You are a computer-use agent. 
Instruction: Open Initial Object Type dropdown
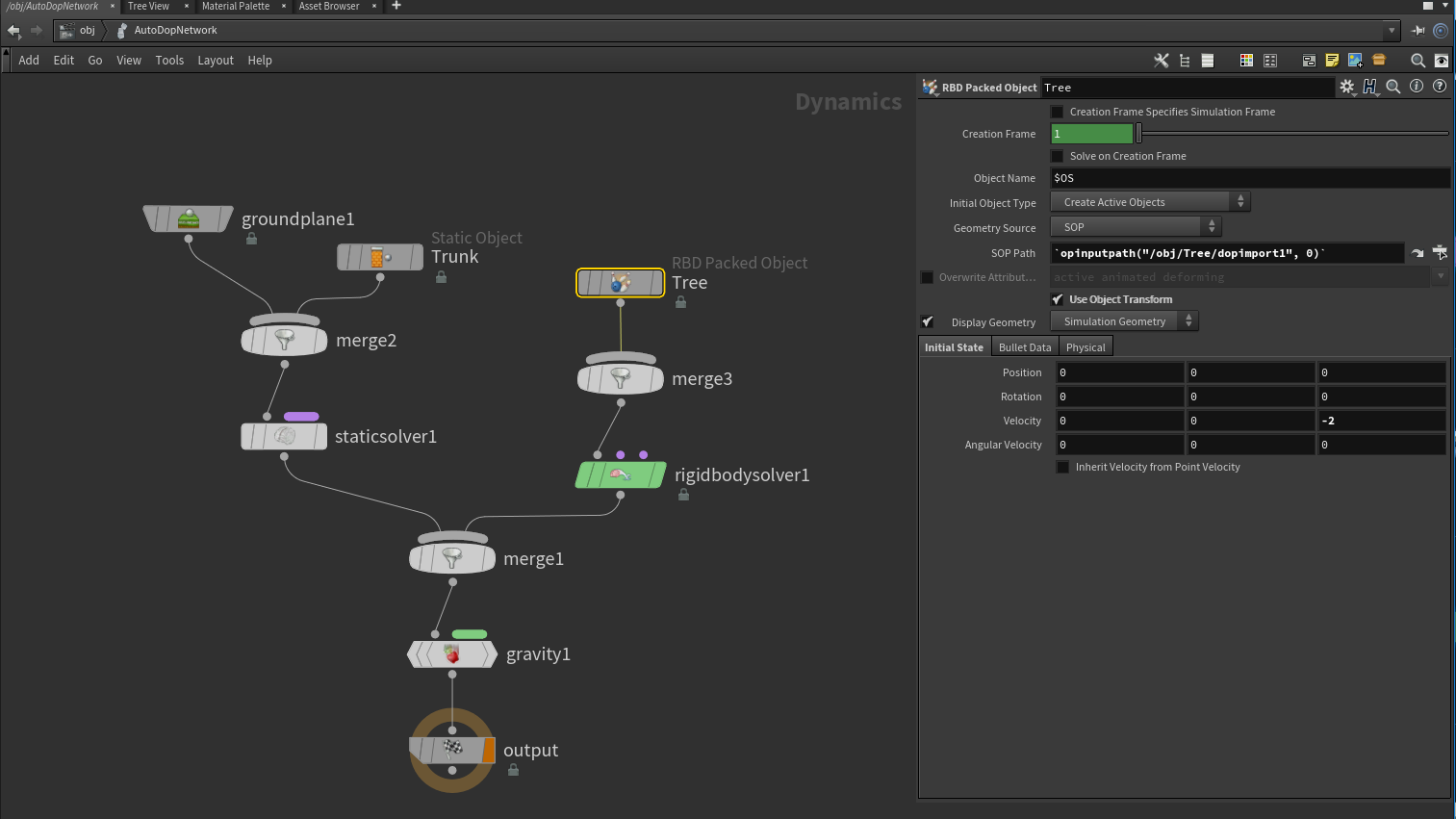(1150, 202)
